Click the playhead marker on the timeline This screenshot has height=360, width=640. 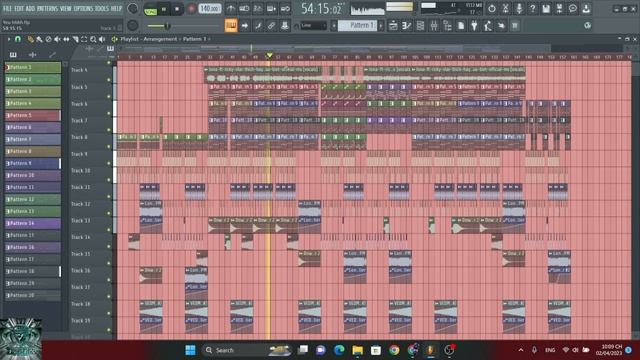tap(269, 55)
